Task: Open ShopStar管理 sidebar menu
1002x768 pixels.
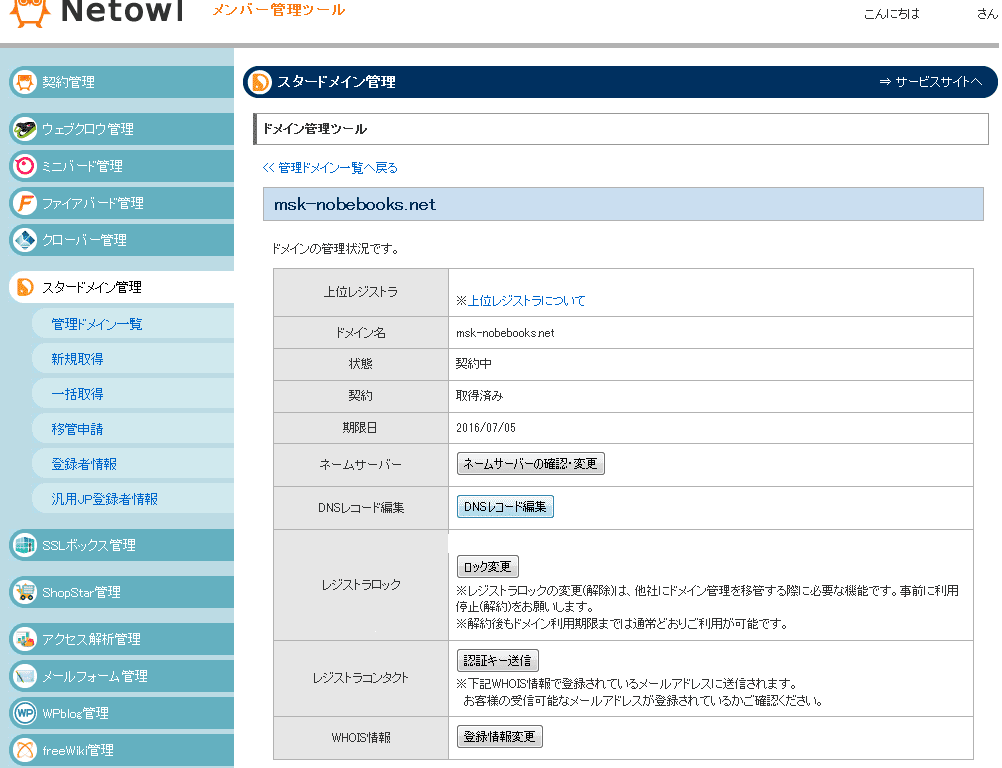Action: (121, 592)
